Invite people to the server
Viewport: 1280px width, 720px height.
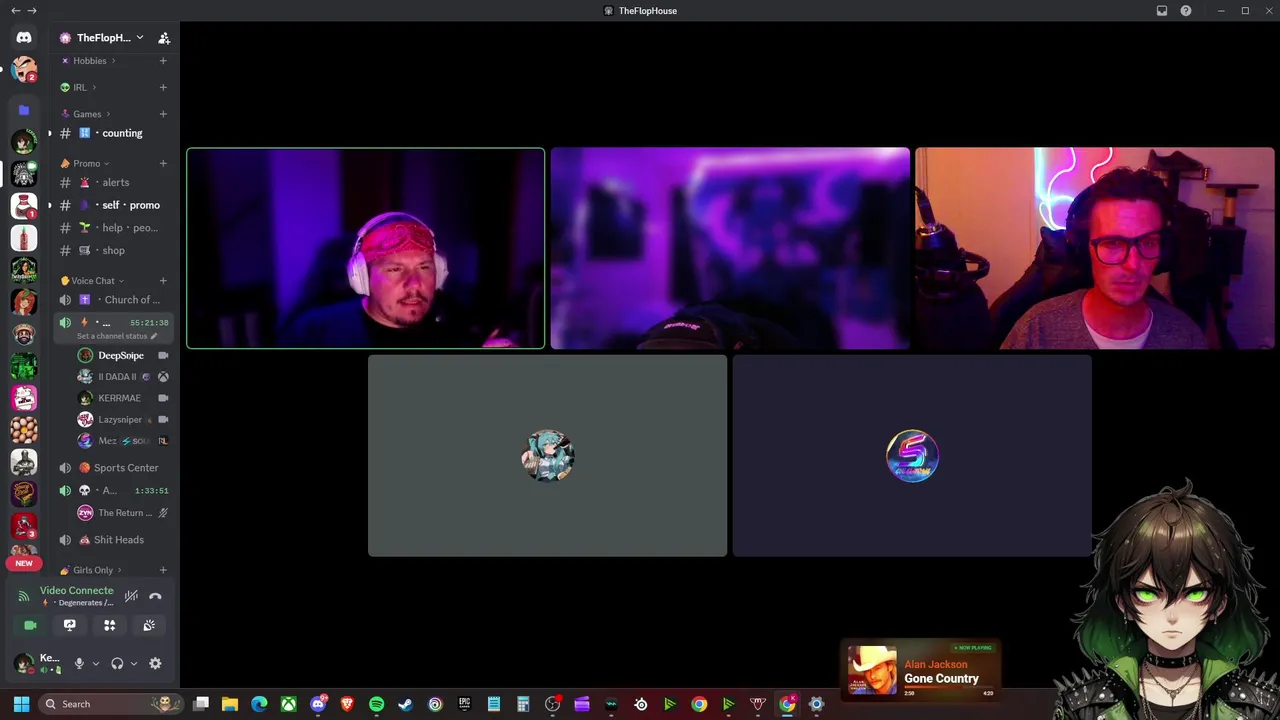[x=164, y=38]
